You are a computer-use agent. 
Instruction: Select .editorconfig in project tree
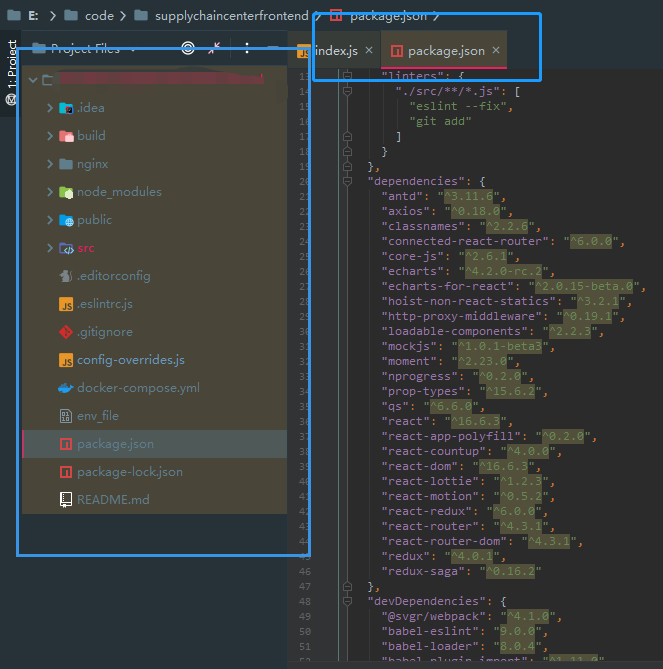pyautogui.click(x=113, y=276)
